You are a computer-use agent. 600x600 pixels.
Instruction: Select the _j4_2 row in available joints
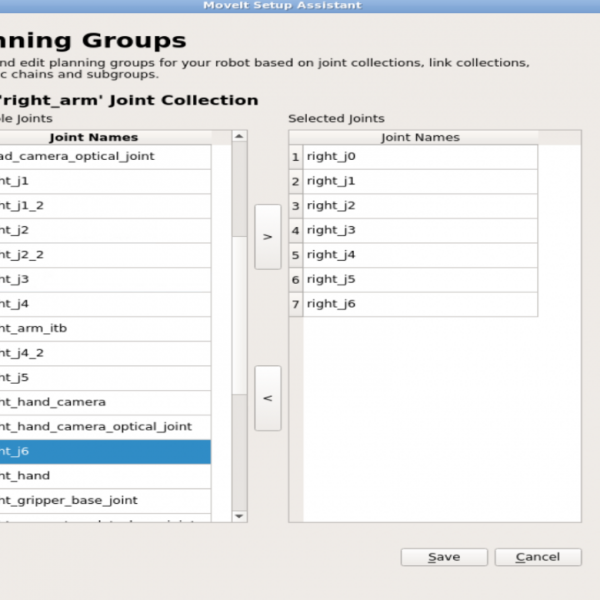[105, 353]
